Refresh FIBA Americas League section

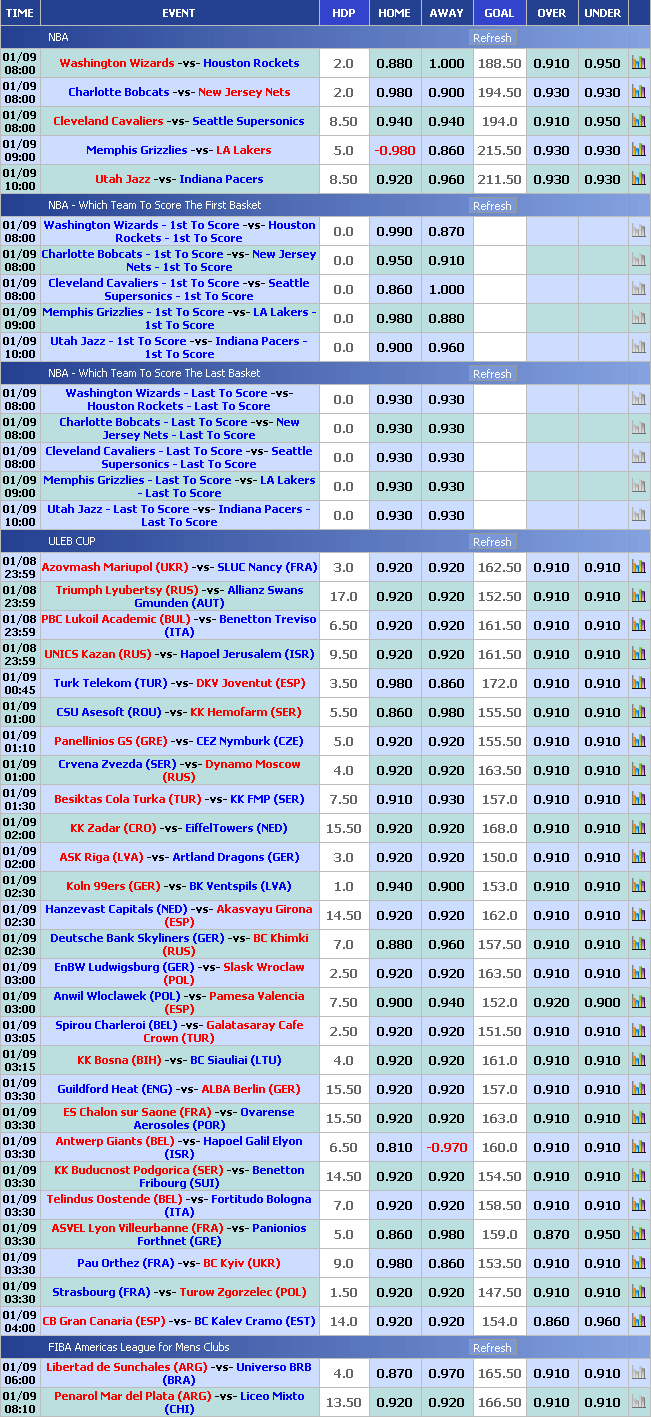pos(492,1348)
